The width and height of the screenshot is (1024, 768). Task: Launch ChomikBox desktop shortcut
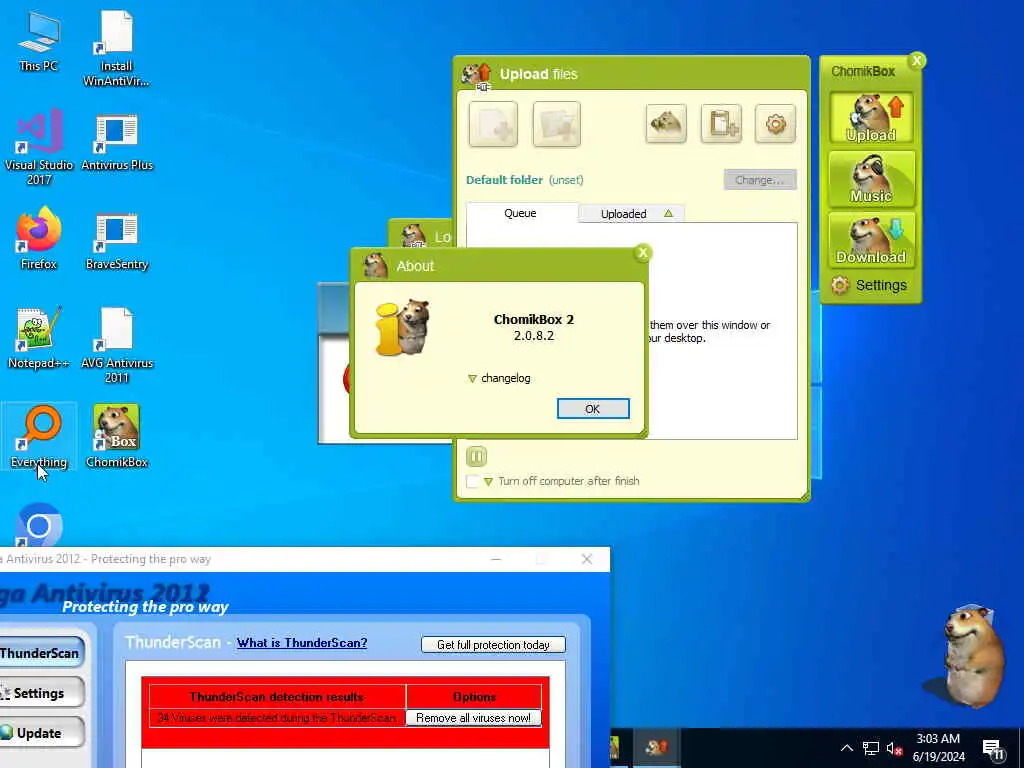click(x=116, y=436)
